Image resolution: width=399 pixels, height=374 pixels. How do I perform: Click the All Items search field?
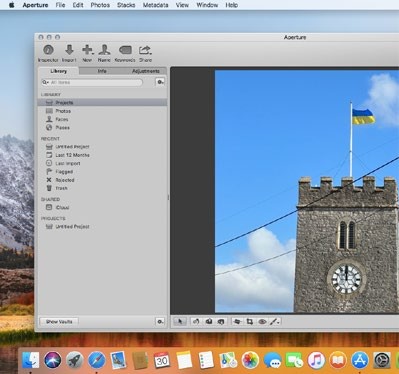(92, 82)
